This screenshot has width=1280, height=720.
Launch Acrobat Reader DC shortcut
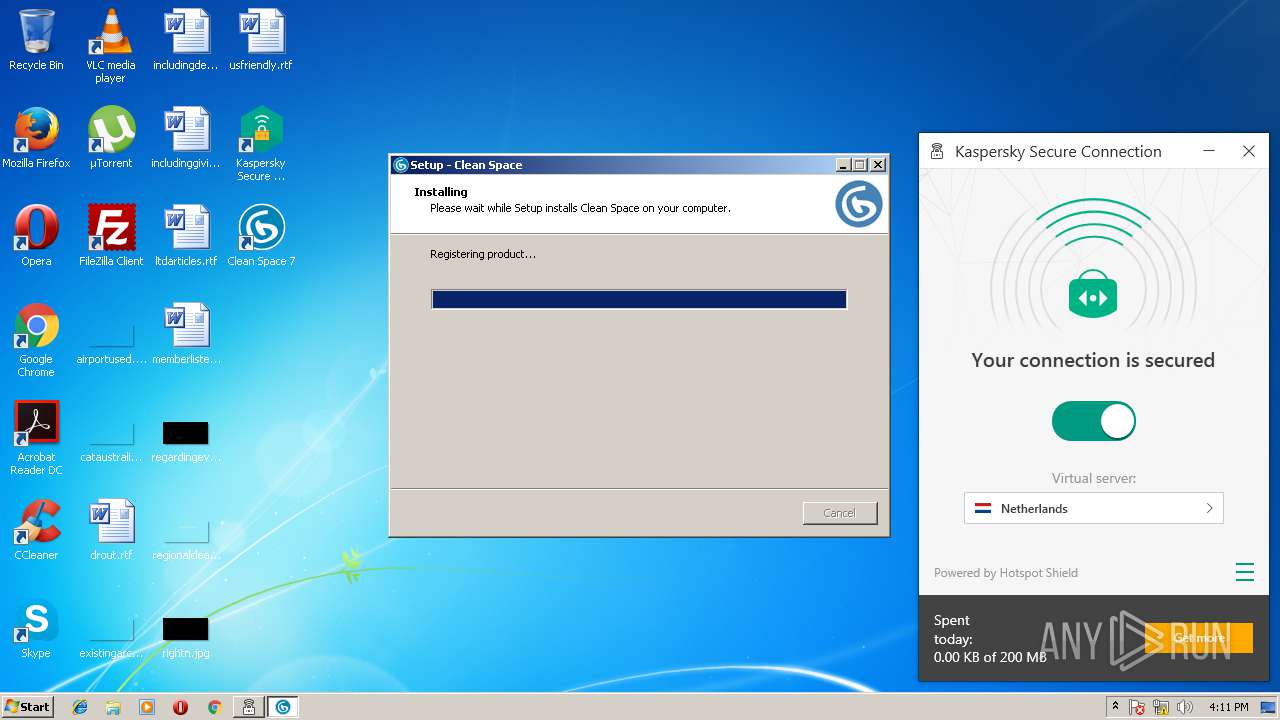pos(36,438)
